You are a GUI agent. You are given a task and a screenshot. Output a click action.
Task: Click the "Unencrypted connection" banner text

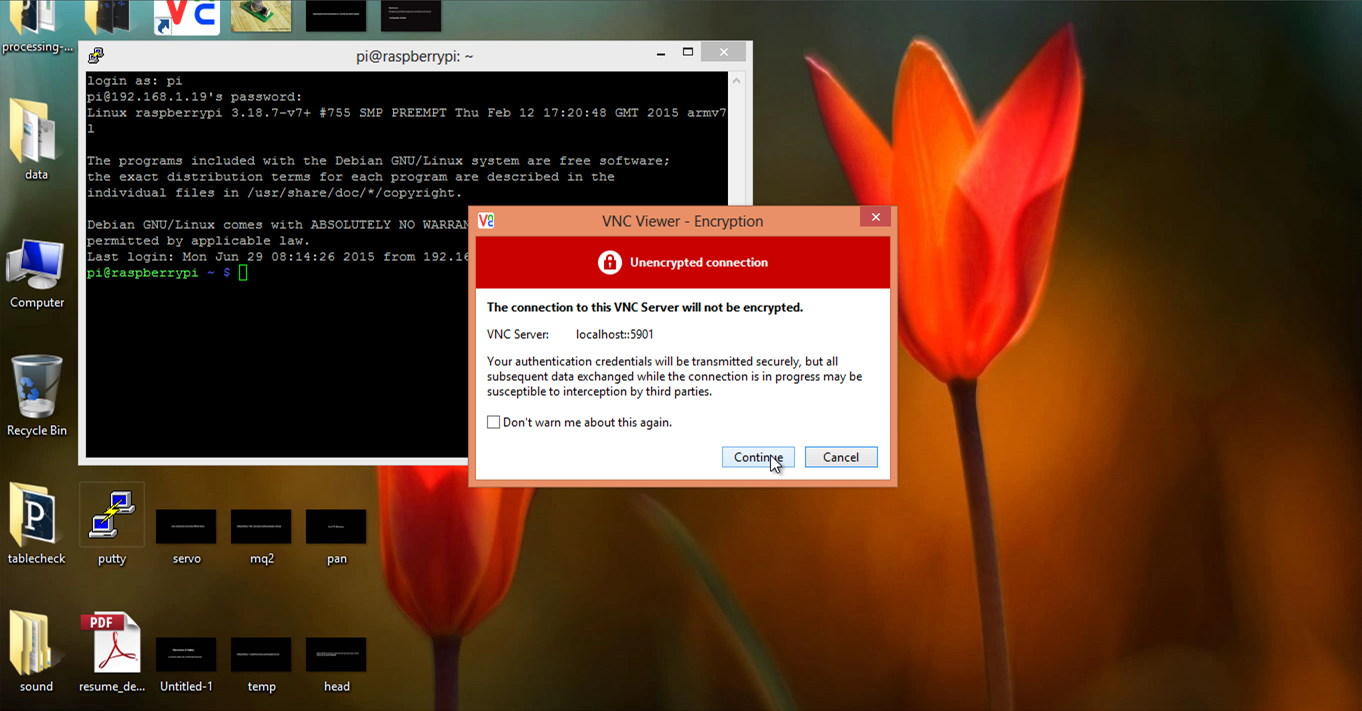699,262
